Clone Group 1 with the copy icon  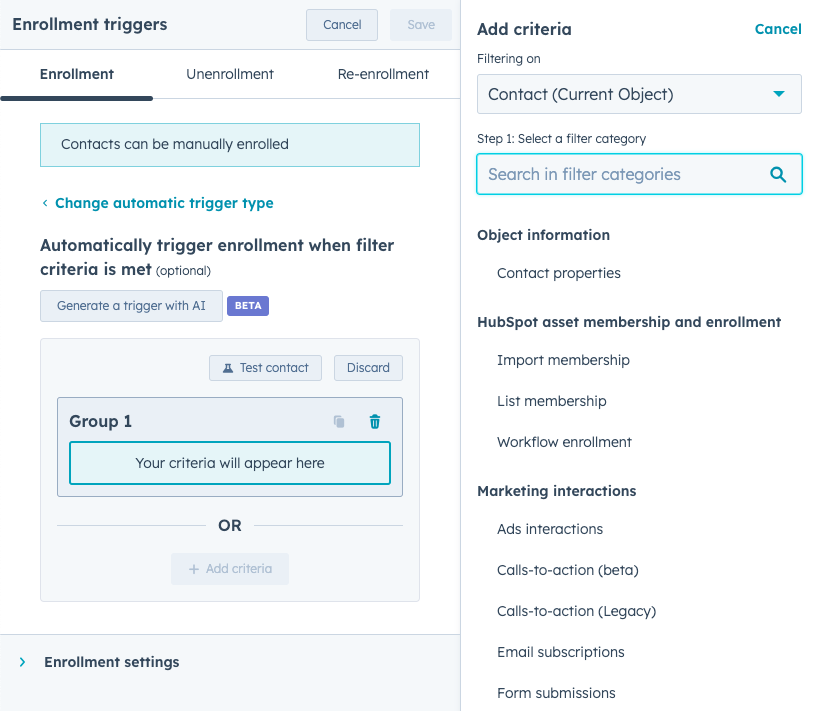(x=340, y=422)
